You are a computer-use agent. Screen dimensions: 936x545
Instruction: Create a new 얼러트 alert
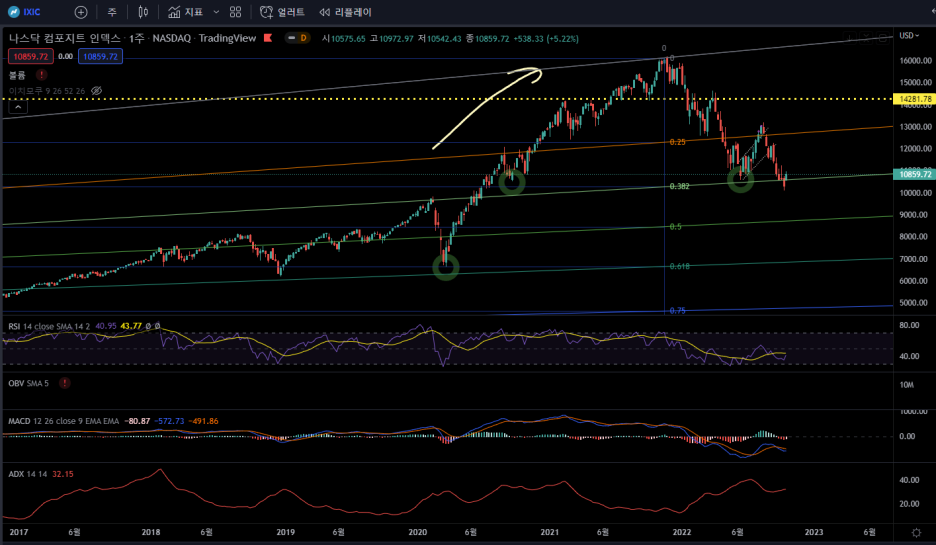tap(282, 12)
